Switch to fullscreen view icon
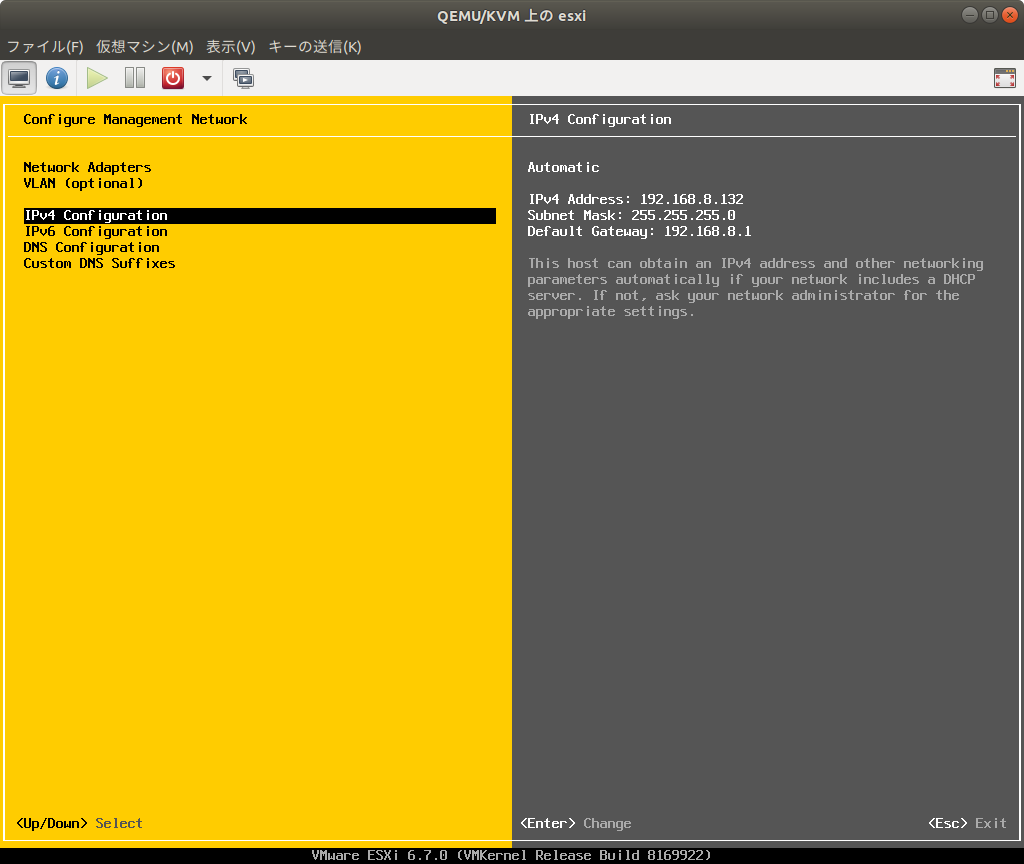The height and width of the screenshot is (864, 1024). (x=1004, y=78)
